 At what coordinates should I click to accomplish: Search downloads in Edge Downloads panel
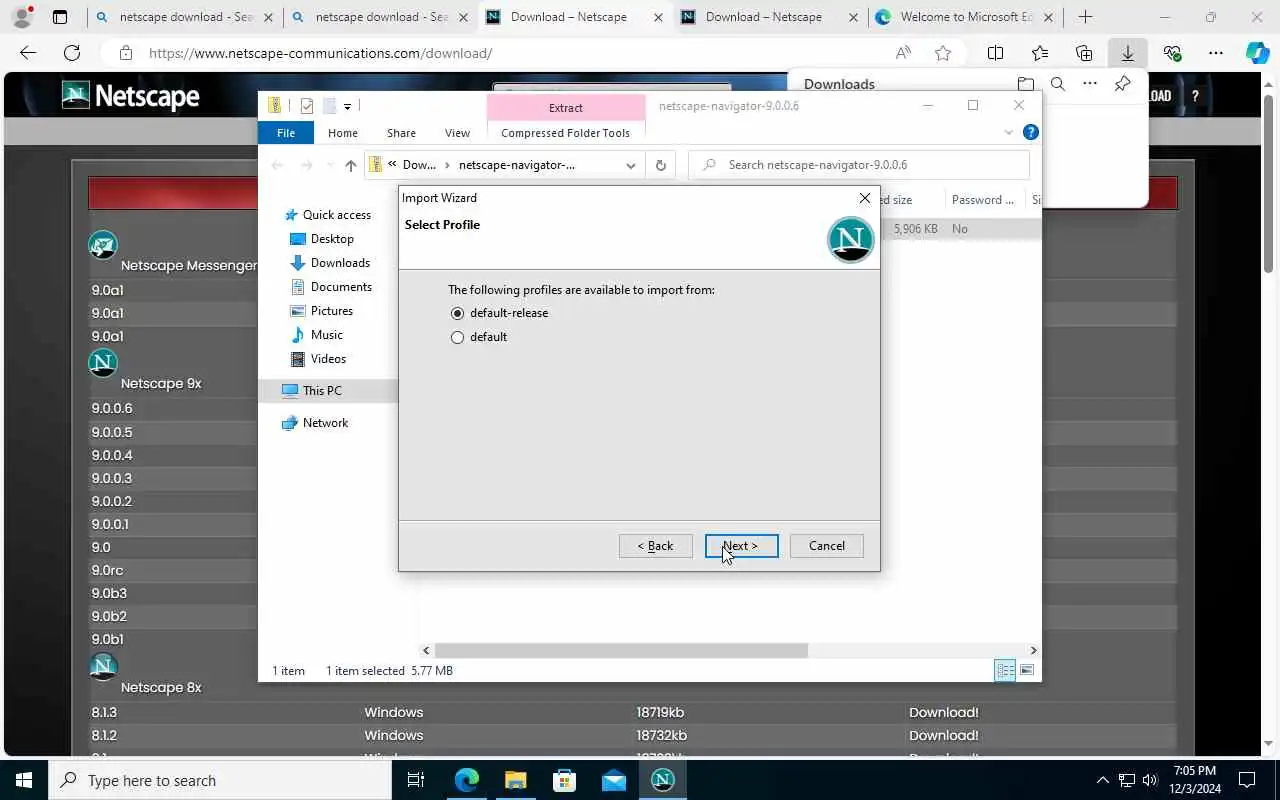point(1058,84)
